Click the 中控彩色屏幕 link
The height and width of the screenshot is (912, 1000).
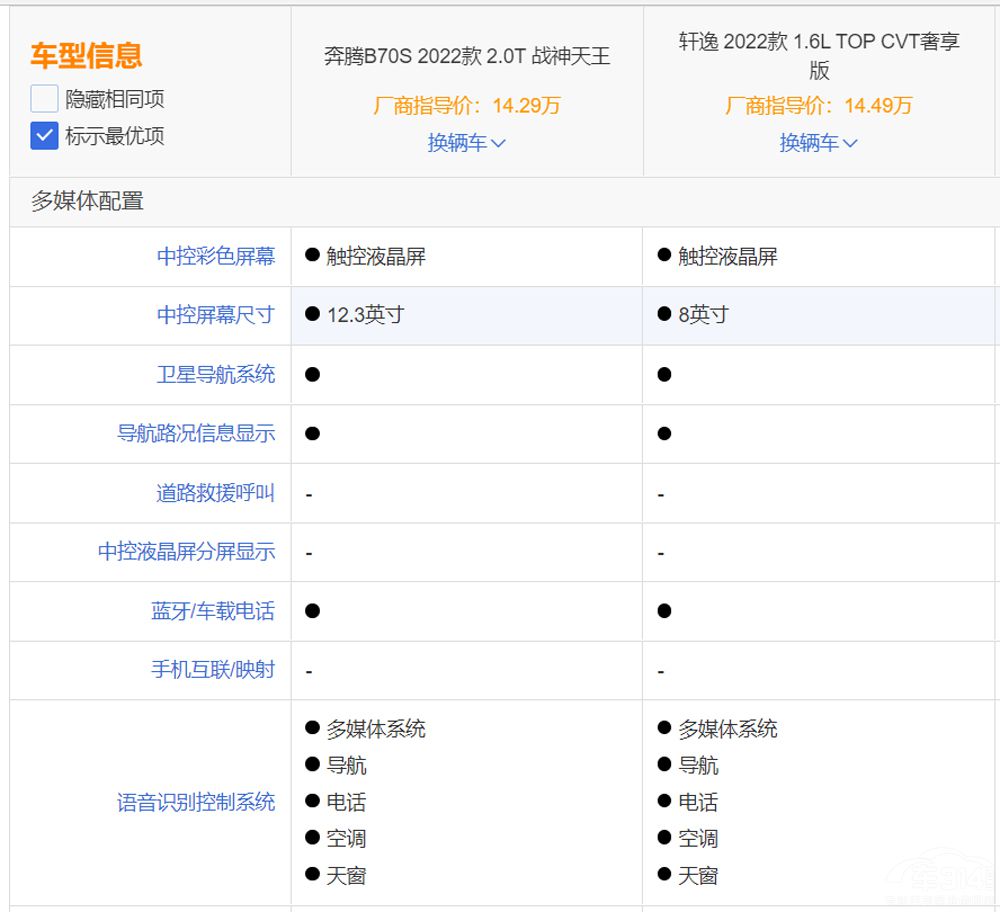pos(215,256)
